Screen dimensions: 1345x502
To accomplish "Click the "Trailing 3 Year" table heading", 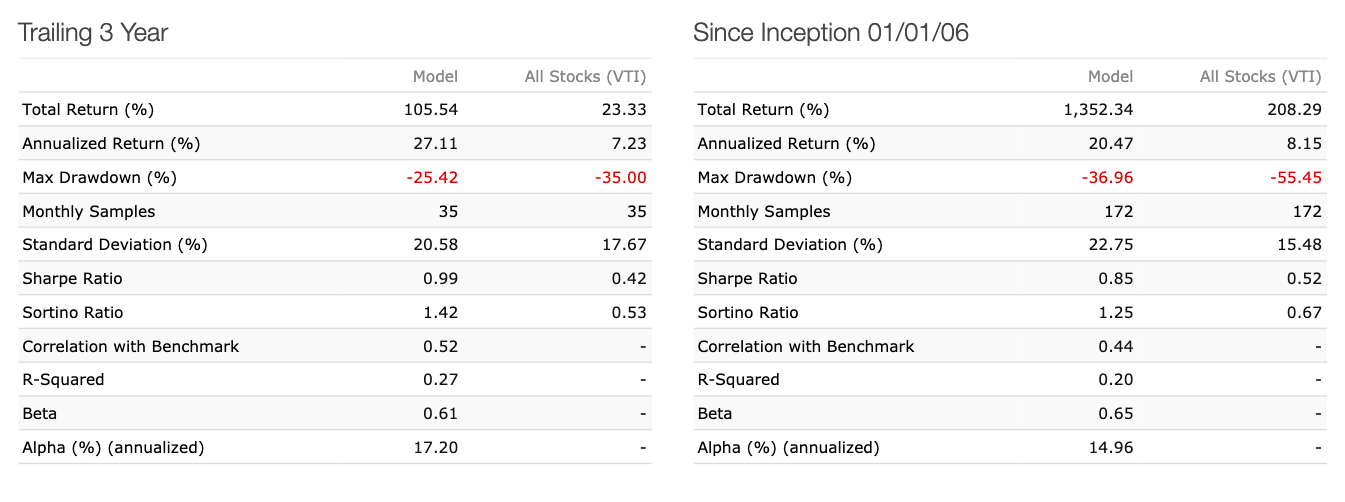I will coord(93,33).
